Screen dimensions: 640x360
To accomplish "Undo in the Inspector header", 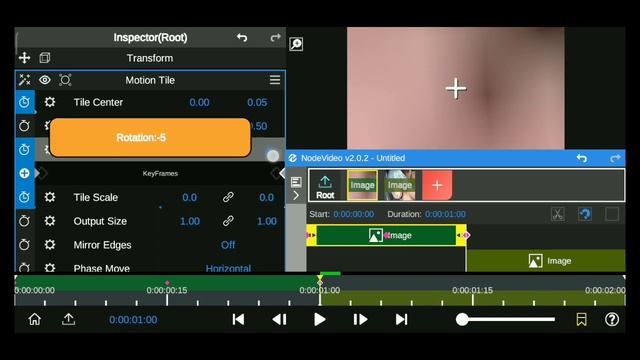I will pyautogui.click(x=242, y=38).
